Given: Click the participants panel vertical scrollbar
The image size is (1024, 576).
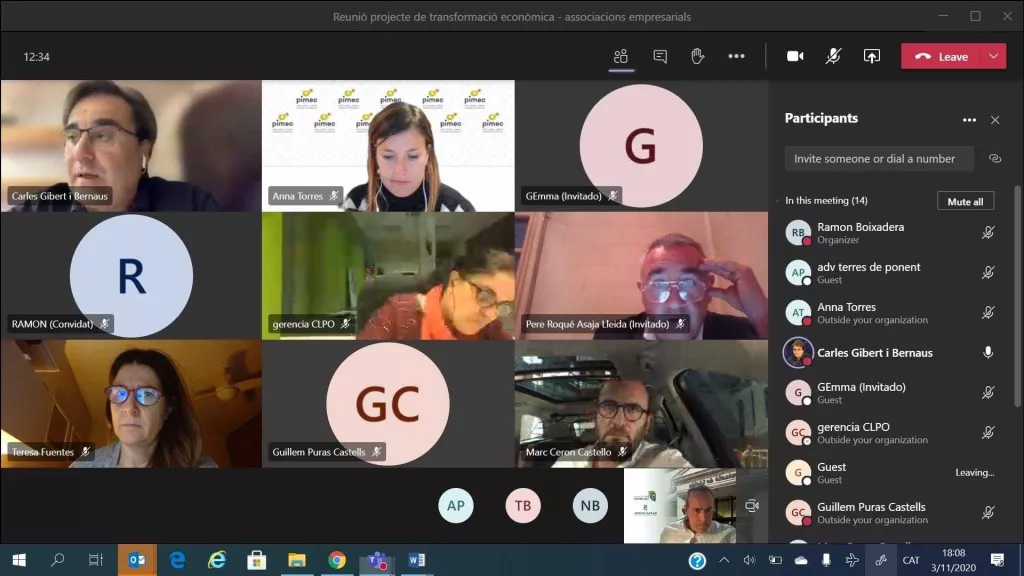Looking at the screenshot, I should coord(1017,297).
